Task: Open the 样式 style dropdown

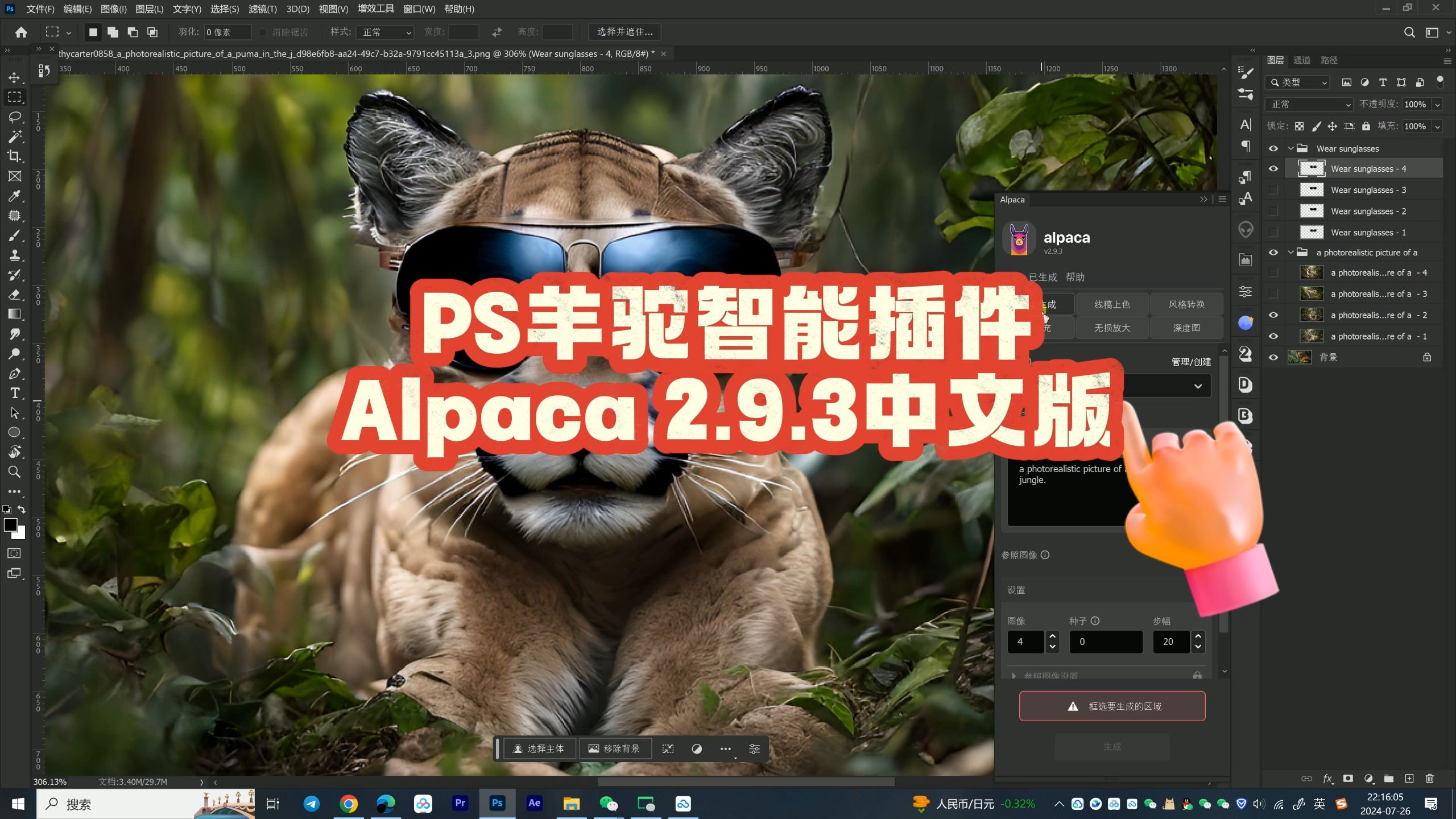Action: pos(385,32)
